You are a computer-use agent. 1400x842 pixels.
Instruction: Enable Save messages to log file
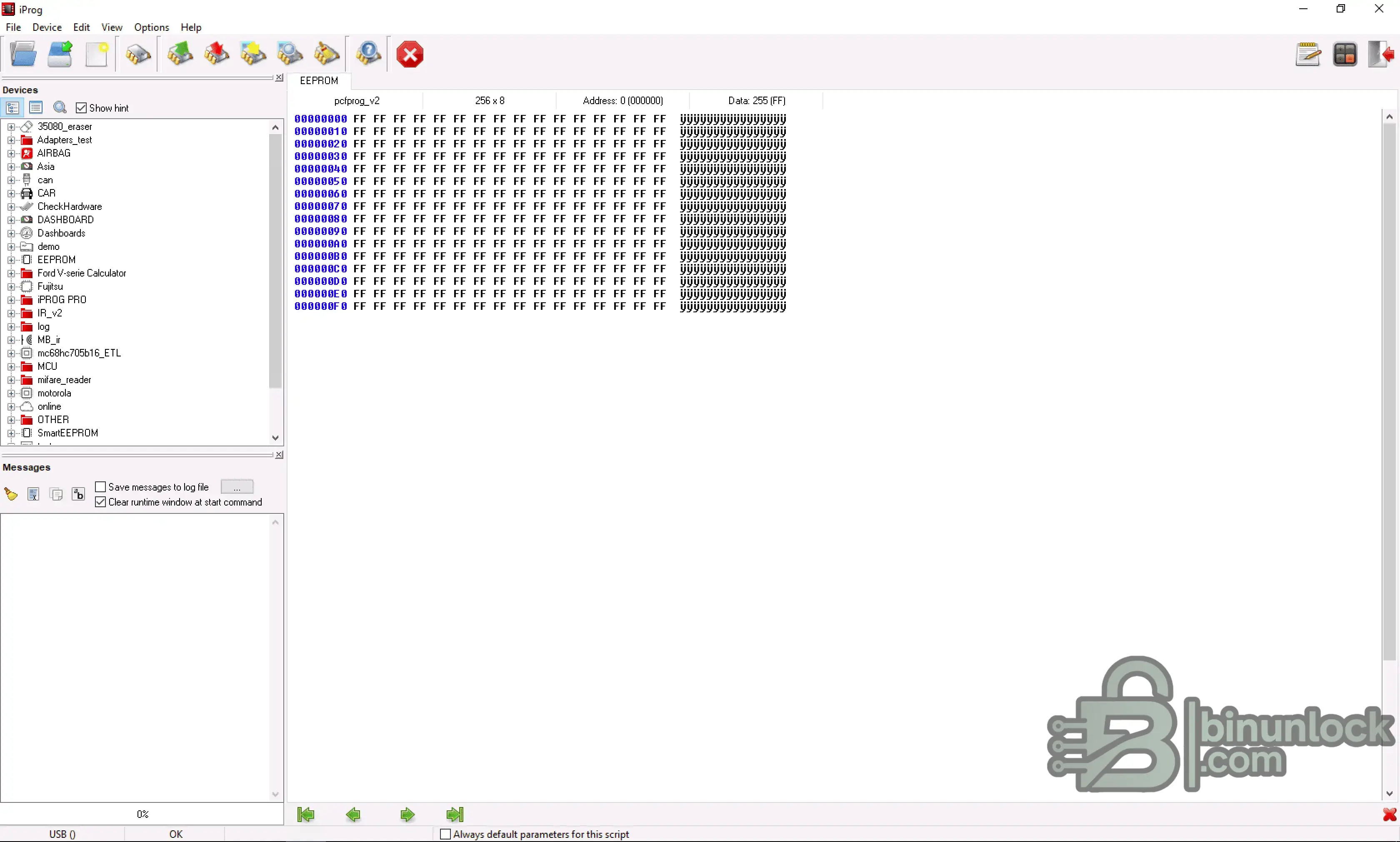[x=100, y=487]
